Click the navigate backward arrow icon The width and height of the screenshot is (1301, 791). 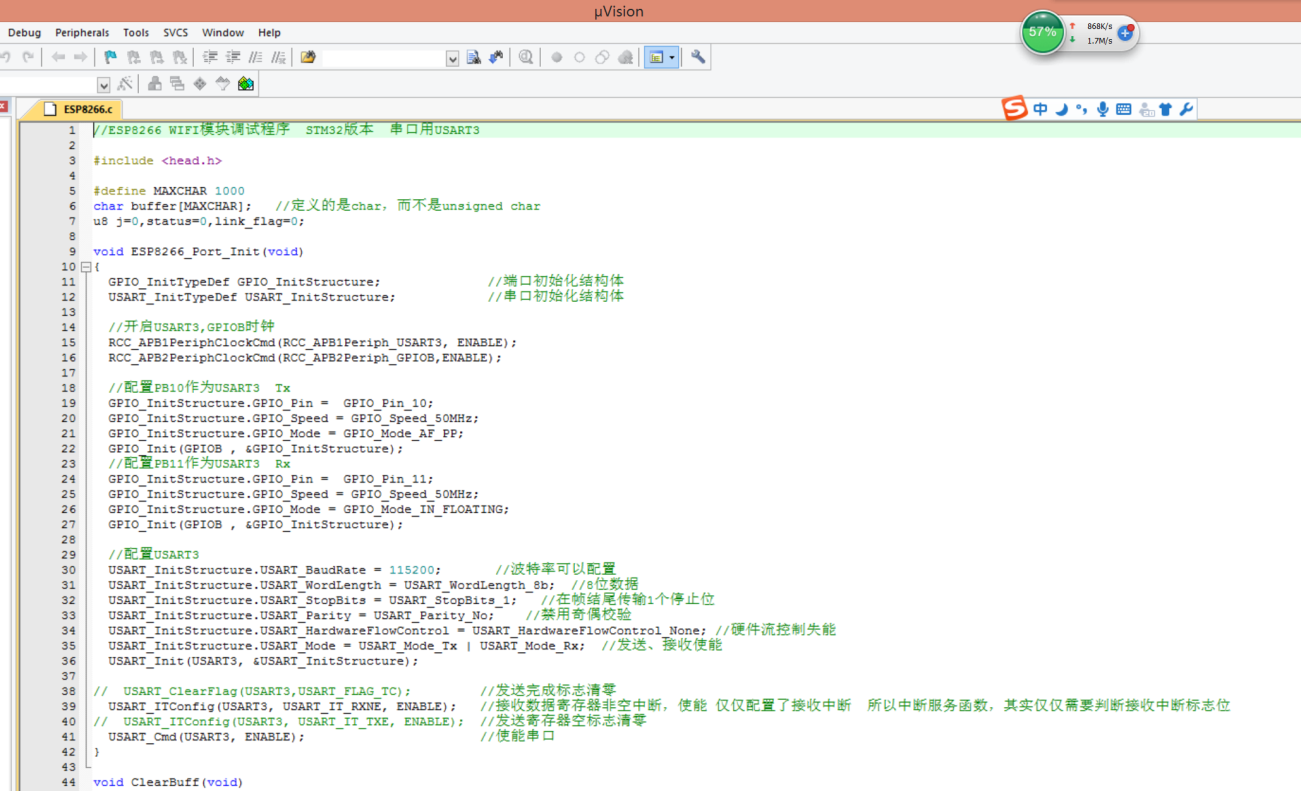pyautogui.click(x=58, y=58)
